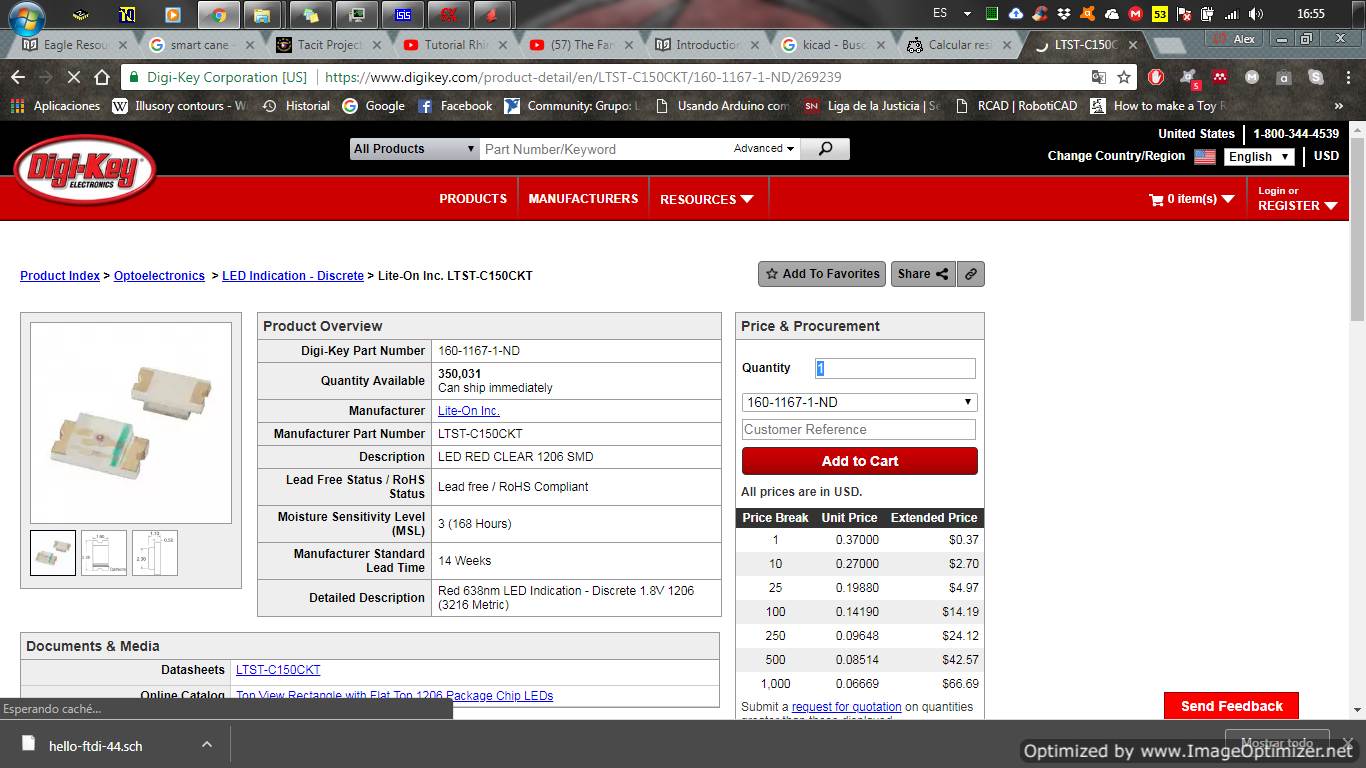Click the Send Feedback button
Viewport: 1366px width, 768px height.
coord(1231,706)
